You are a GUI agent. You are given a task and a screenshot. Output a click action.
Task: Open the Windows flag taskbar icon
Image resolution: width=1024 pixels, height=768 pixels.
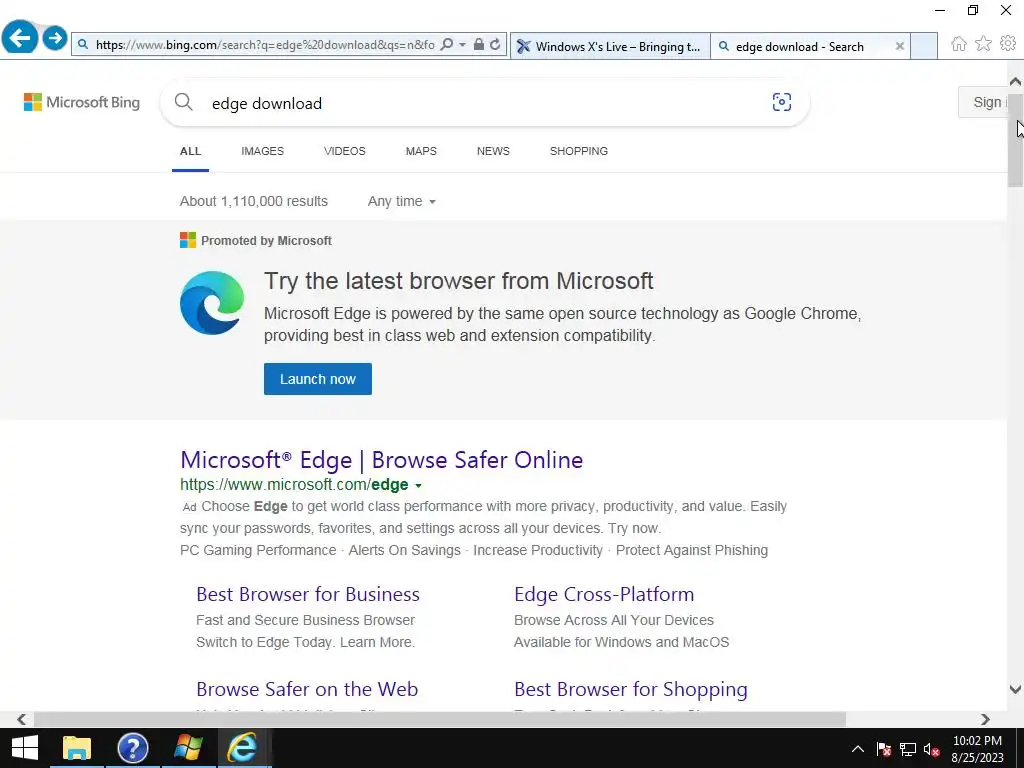(x=187, y=748)
